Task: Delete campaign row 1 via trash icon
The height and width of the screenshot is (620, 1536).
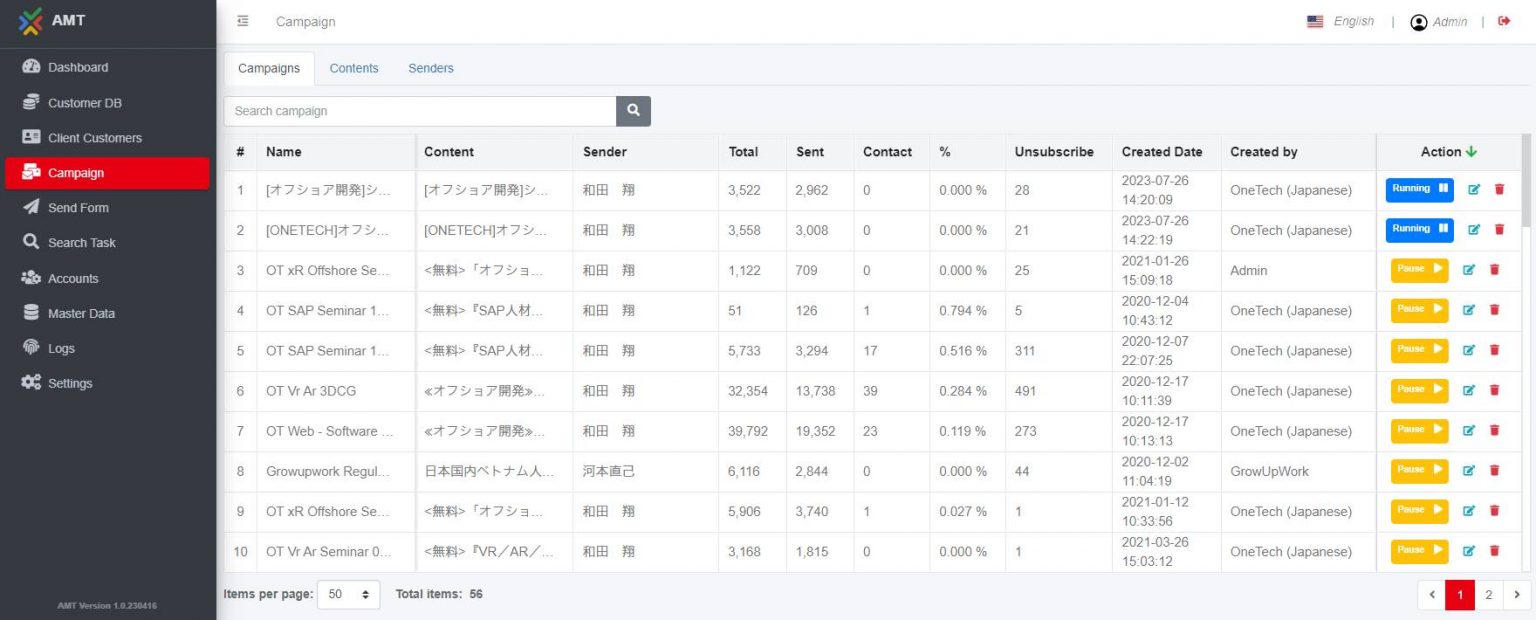Action: pos(1499,189)
